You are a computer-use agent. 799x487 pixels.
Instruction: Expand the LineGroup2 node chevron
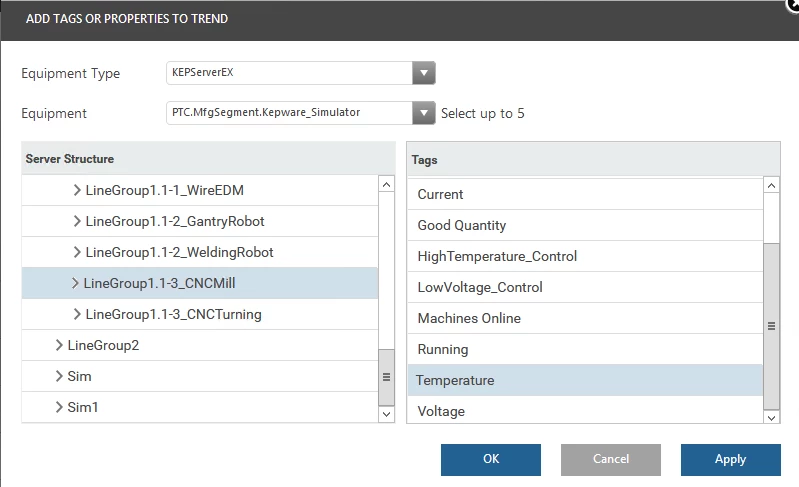(59, 345)
